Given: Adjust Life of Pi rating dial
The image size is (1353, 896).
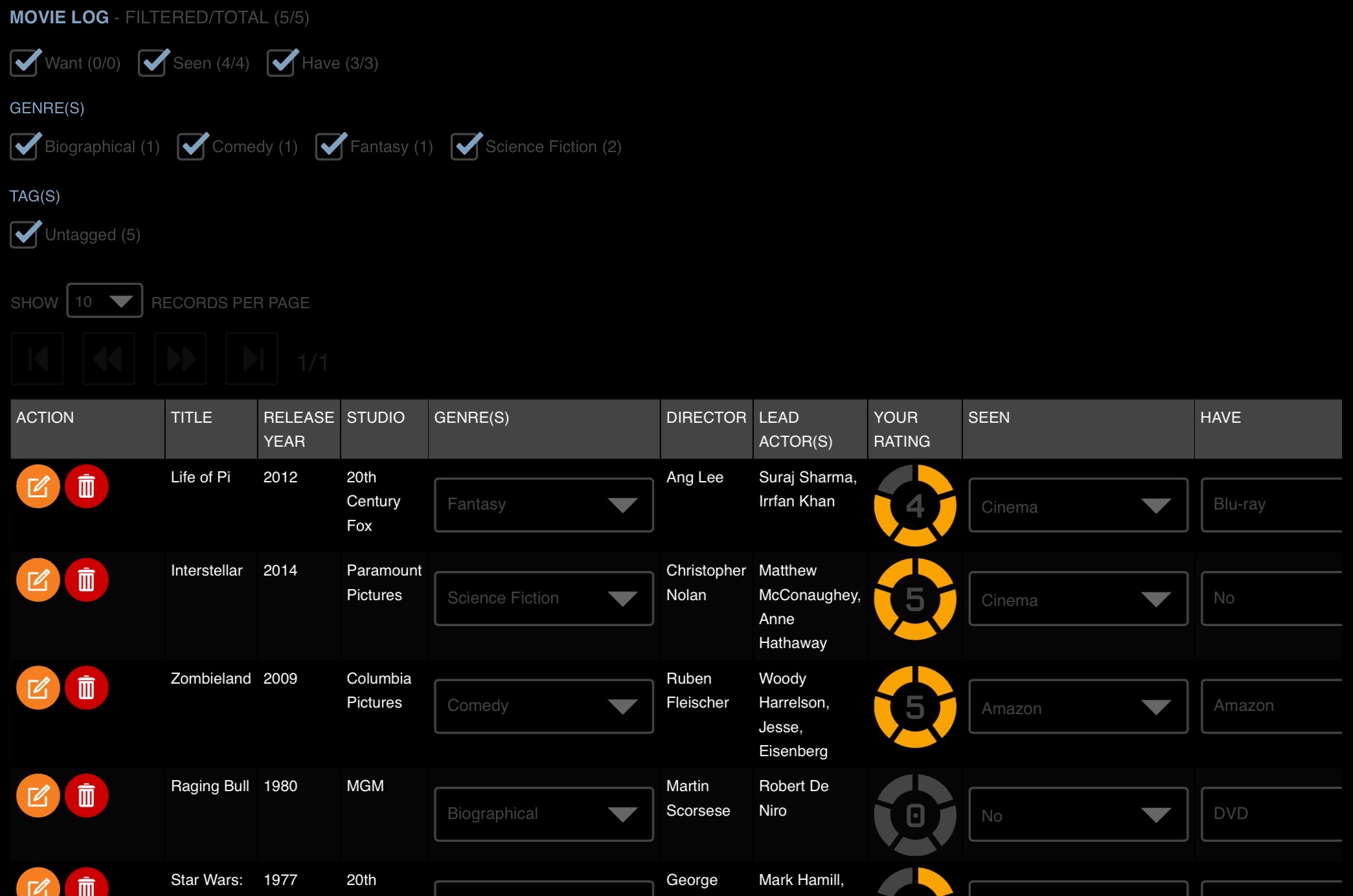Looking at the screenshot, I should (915, 505).
